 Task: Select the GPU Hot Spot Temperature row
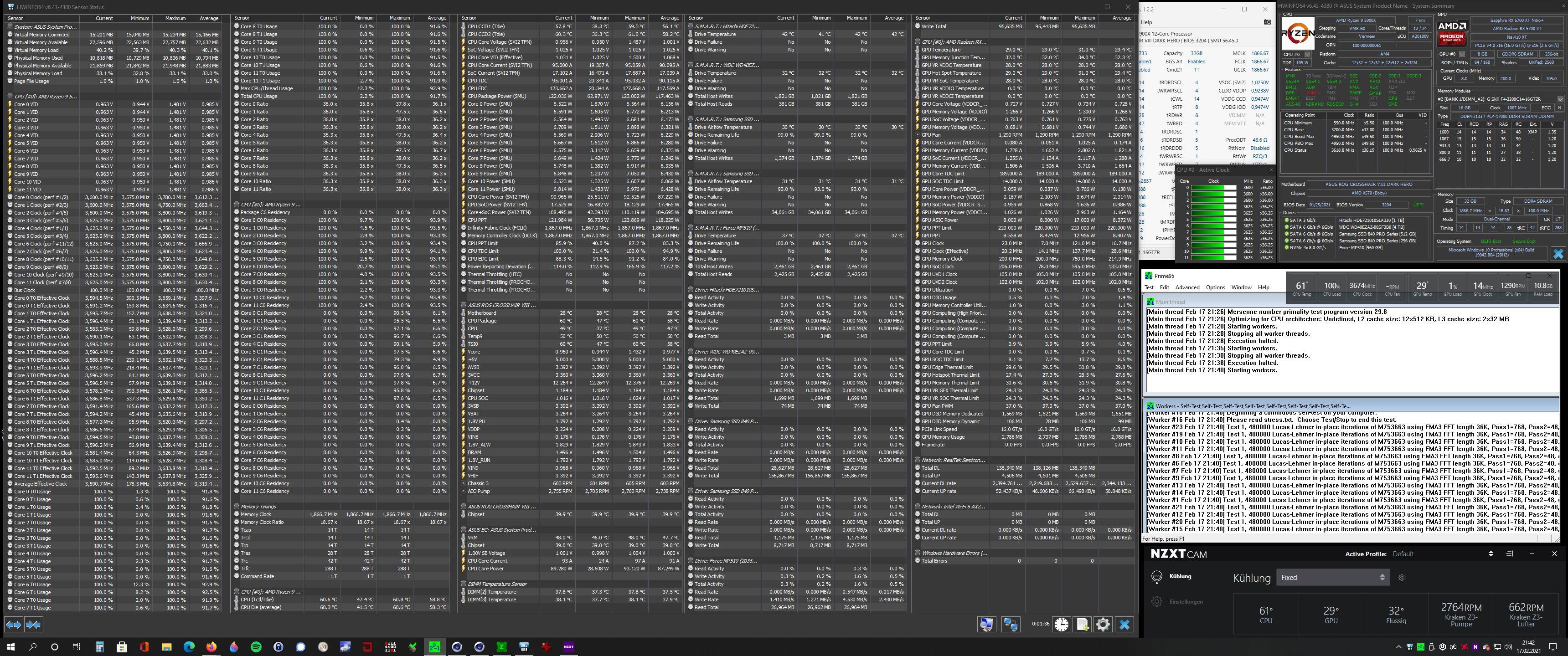[x=1024, y=73]
